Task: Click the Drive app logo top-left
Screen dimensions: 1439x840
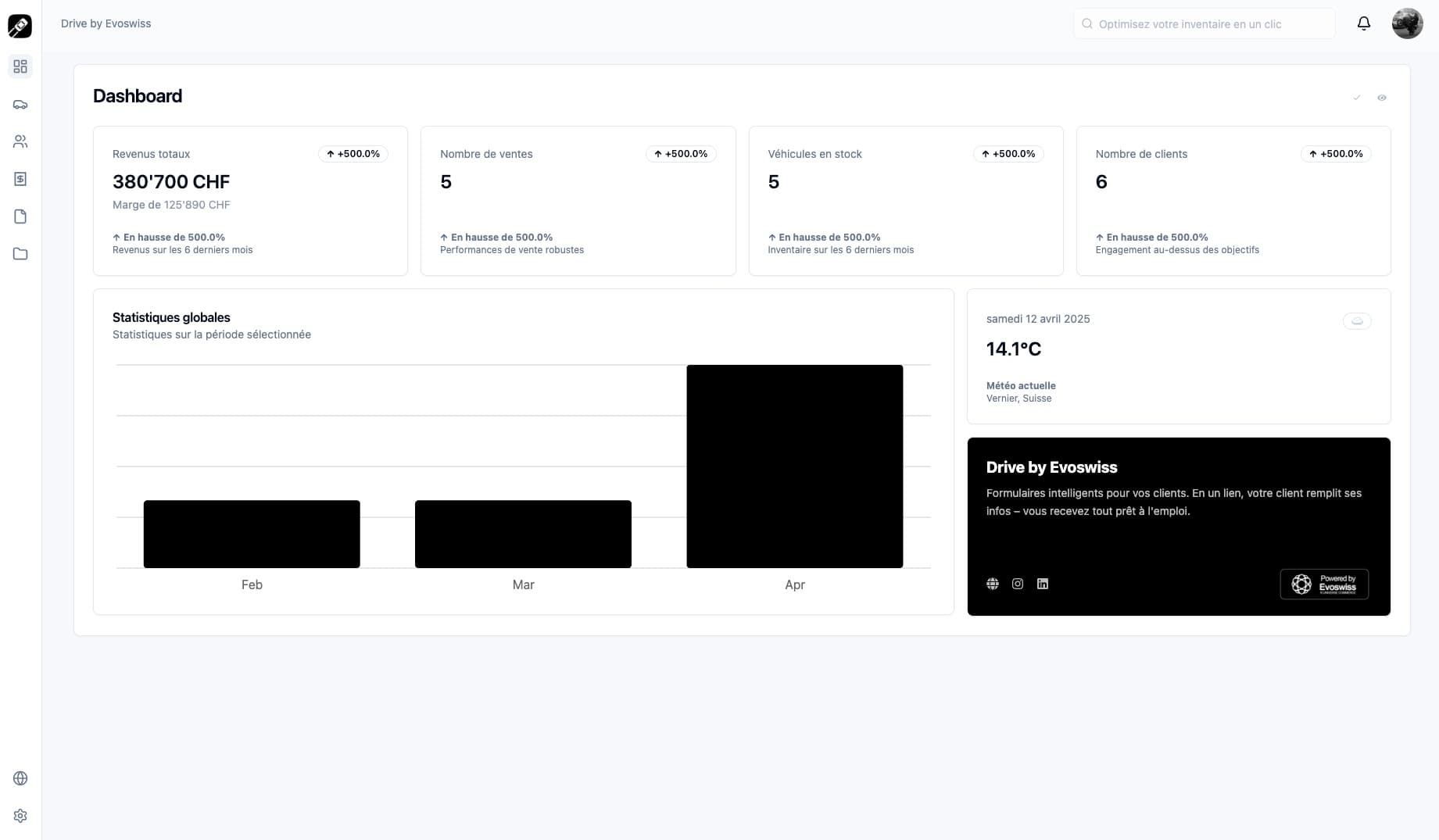Action: tap(20, 26)
